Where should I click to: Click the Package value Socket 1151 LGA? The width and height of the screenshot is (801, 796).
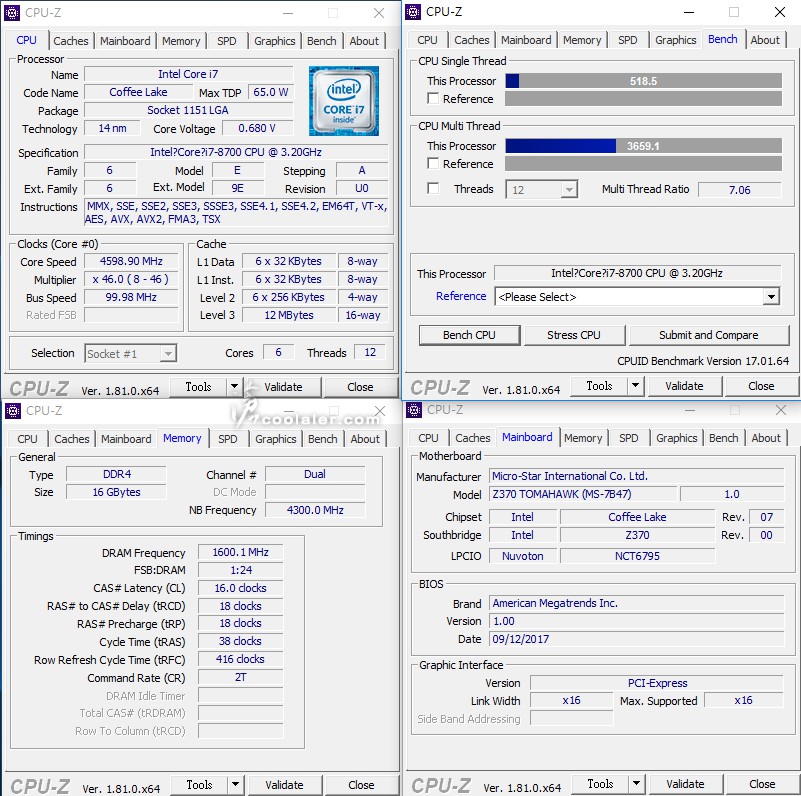(x=189, y=110)
